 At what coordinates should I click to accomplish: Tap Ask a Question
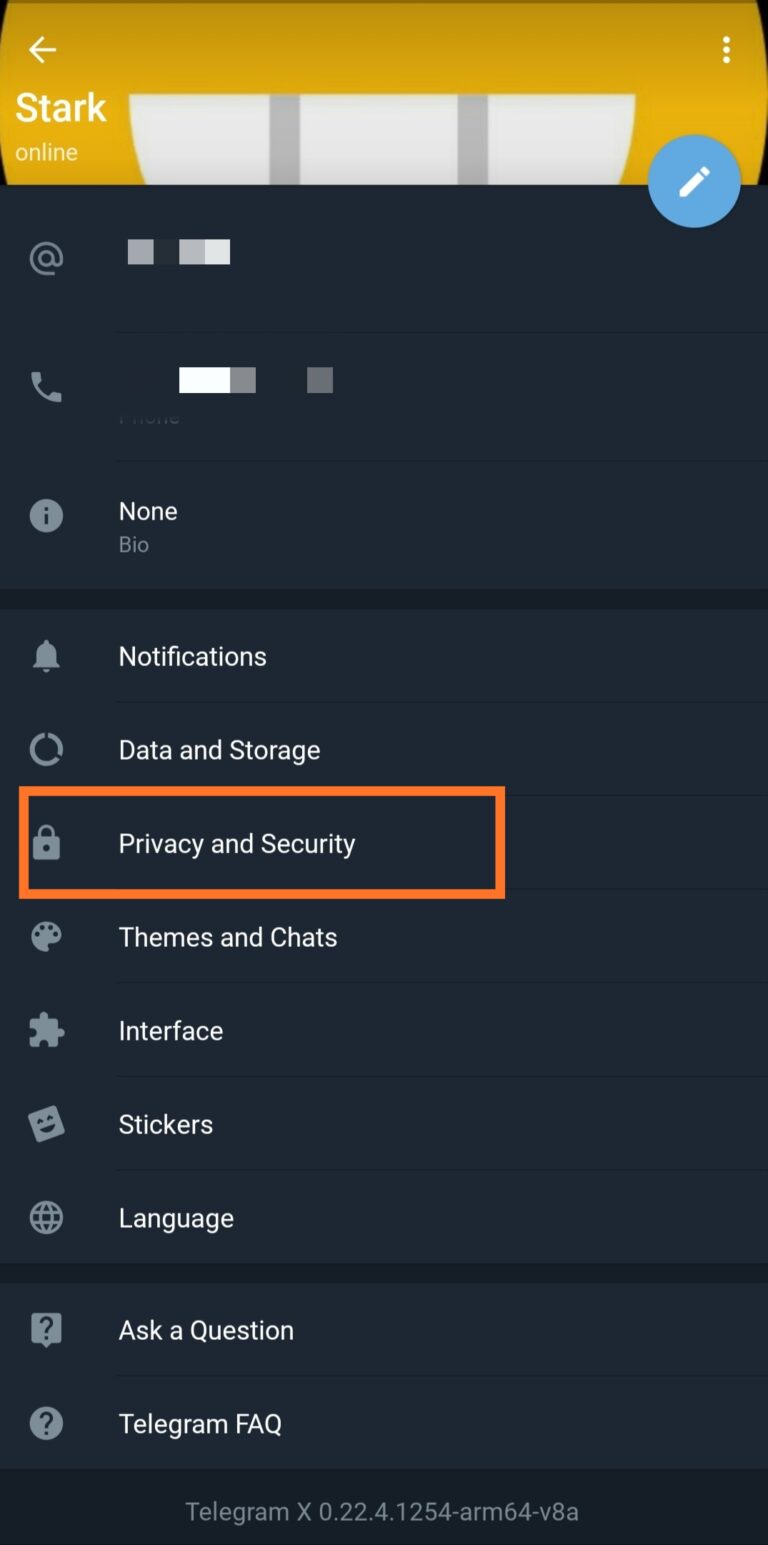click(384, 1330)
